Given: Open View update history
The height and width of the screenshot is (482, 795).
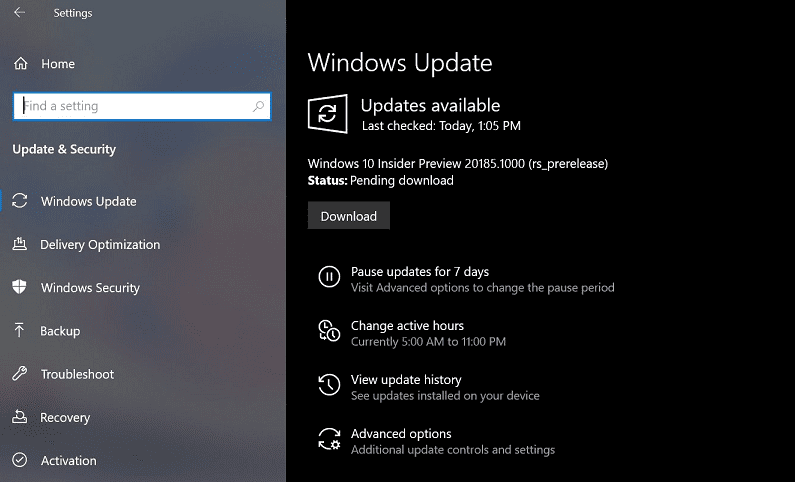Looking at the screenshot, I should pyautogui.click(x=406, y=380).
